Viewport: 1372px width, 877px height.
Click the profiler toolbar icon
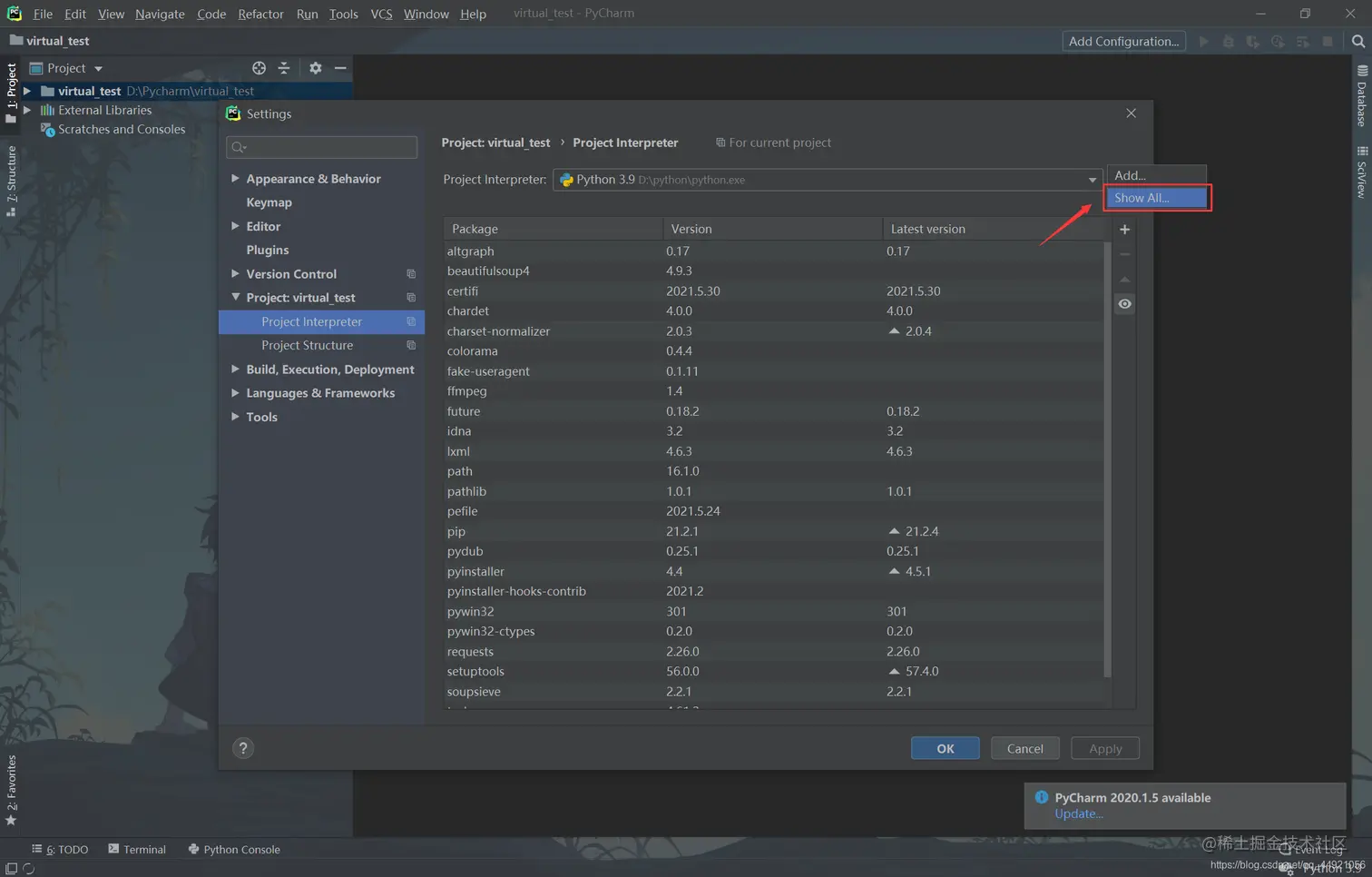(x=1278, y=41)
